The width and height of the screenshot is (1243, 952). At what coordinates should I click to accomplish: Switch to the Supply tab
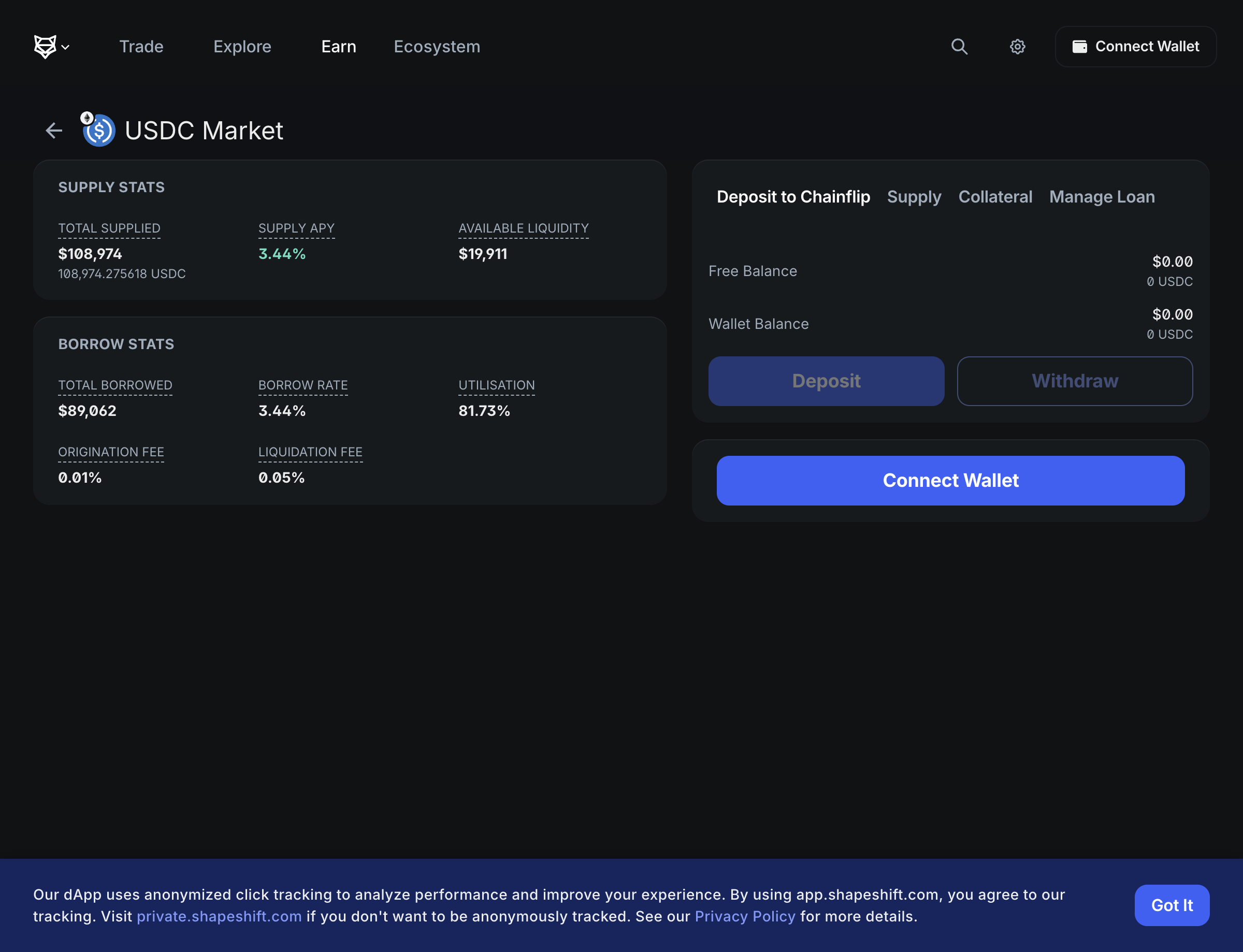(x=914, y=197)
